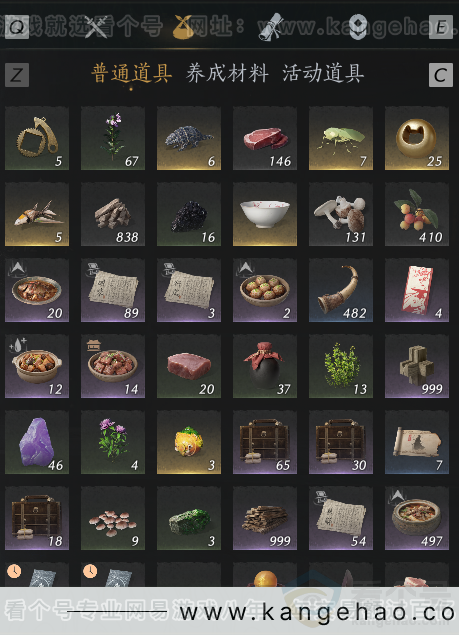Screen dimensions: 459x636
Task: Switch to 养成材料 tab
Action: (x=227, y=74)
